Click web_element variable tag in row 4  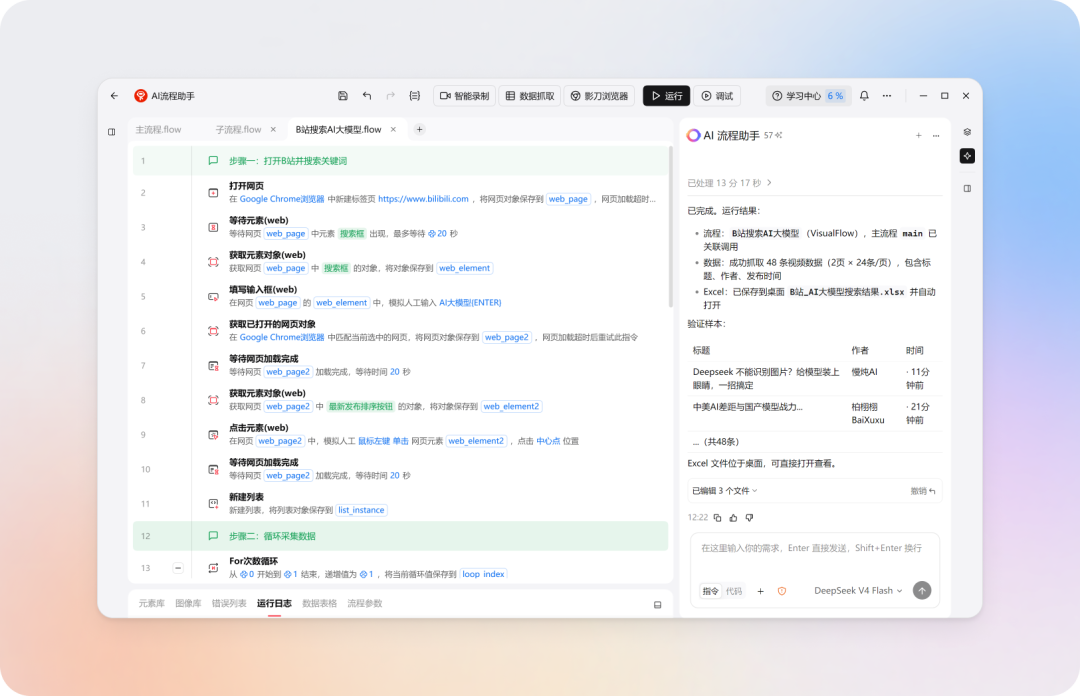464,268
